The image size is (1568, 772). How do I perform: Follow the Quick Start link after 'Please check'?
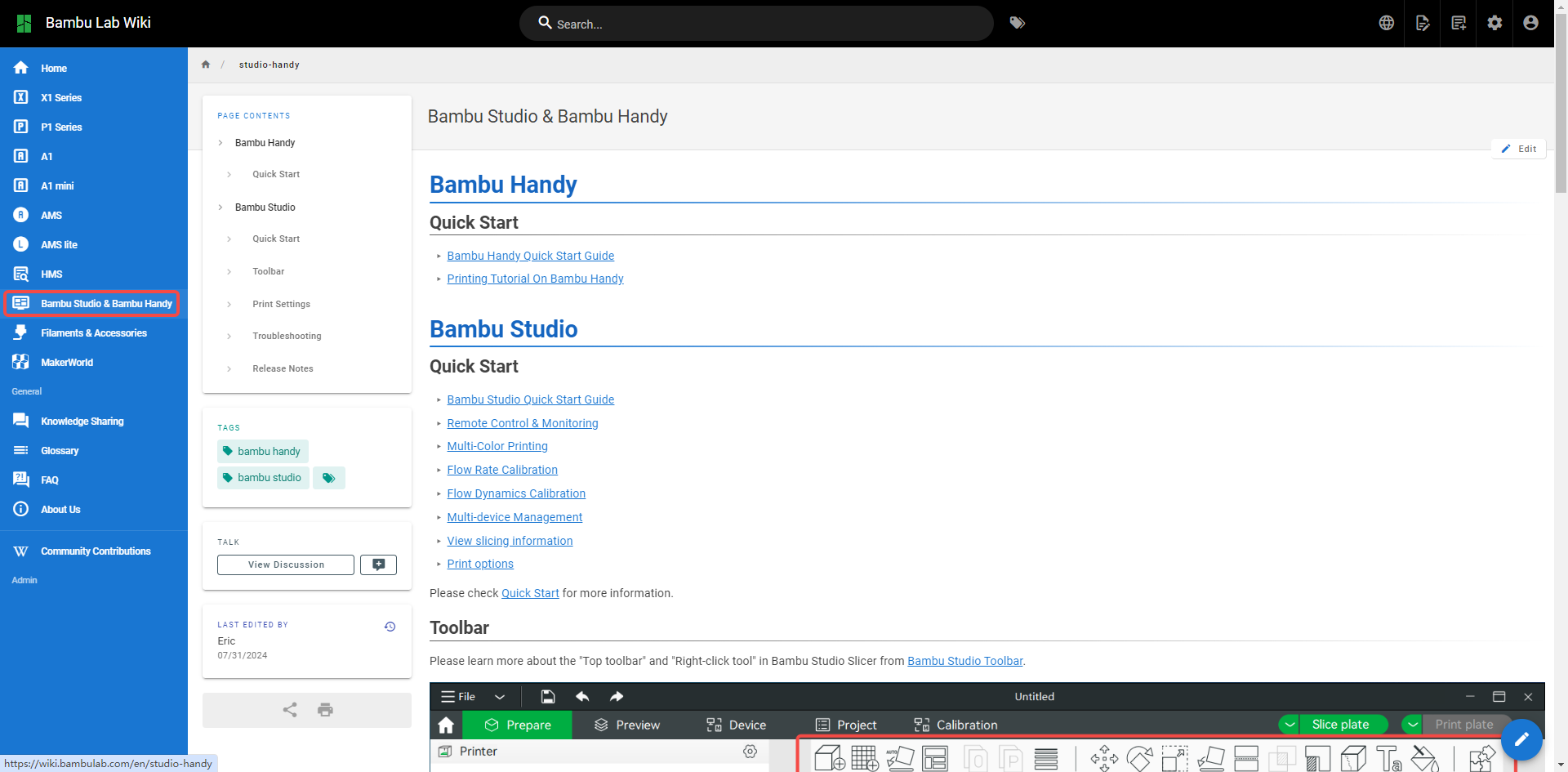click(530, 593)
